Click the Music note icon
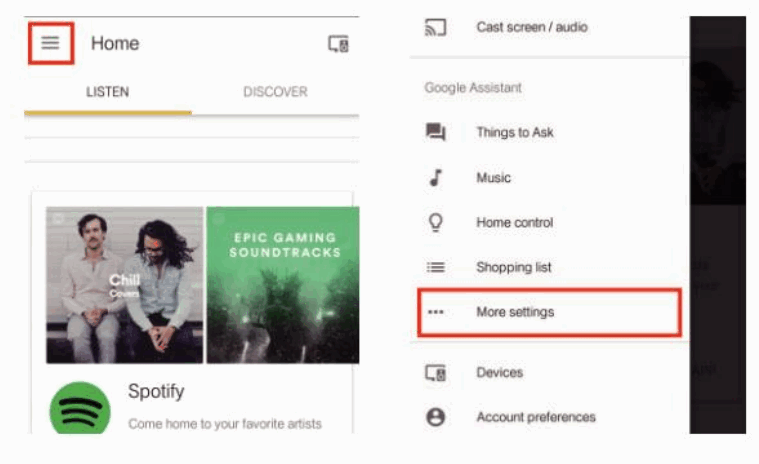 435,178
